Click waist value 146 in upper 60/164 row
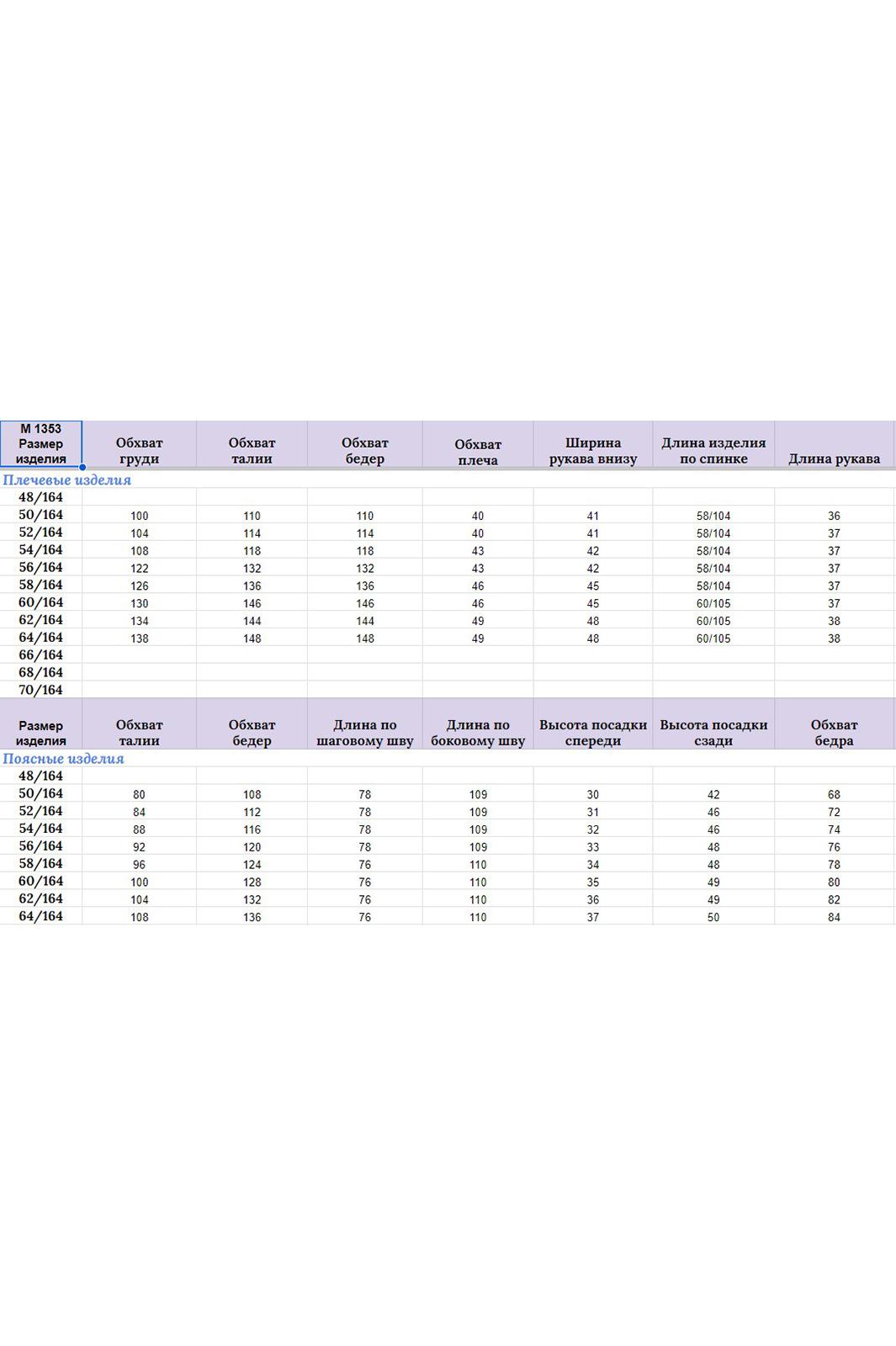 coord(252,604)
